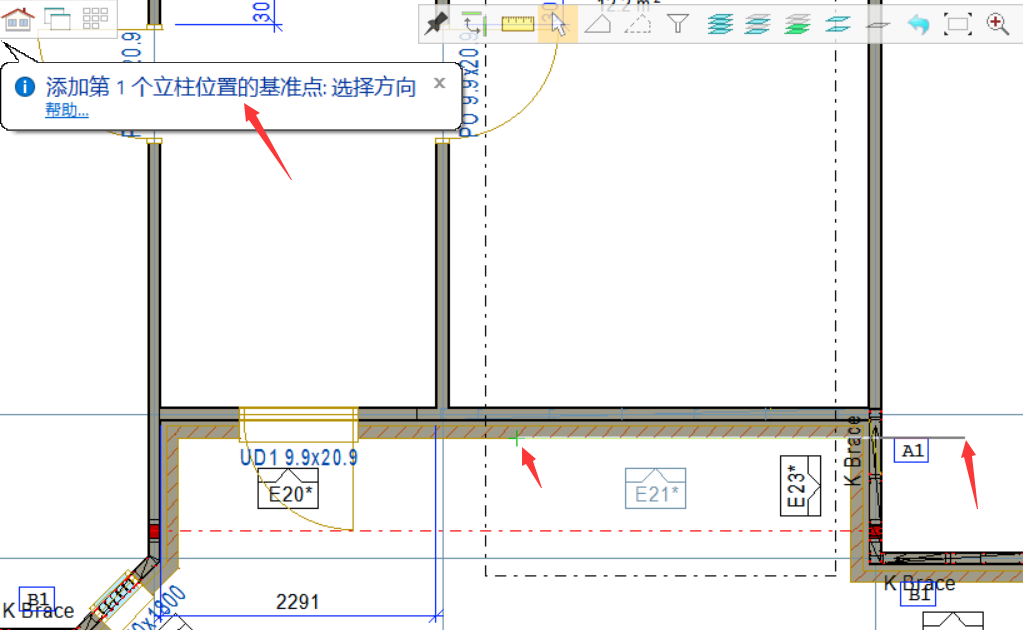Click the blue info icon in tooltip
Viewport: 1023px width, 630px height.
pyautogui.click(x=25, y=86)
